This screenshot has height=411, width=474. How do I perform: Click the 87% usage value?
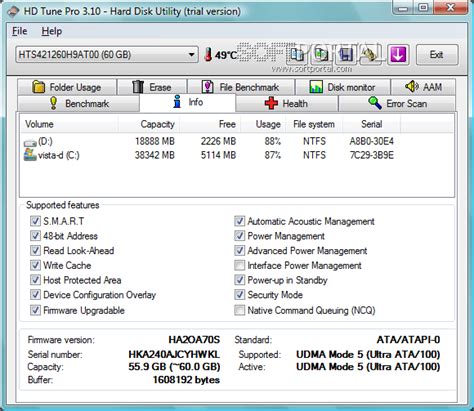pyautogui.click(x=273, y=155)
